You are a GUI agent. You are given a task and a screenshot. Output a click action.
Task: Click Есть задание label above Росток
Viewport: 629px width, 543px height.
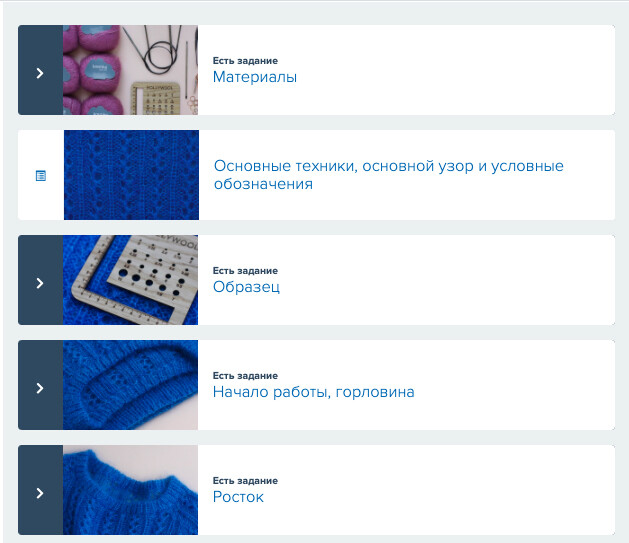(245, 480)
